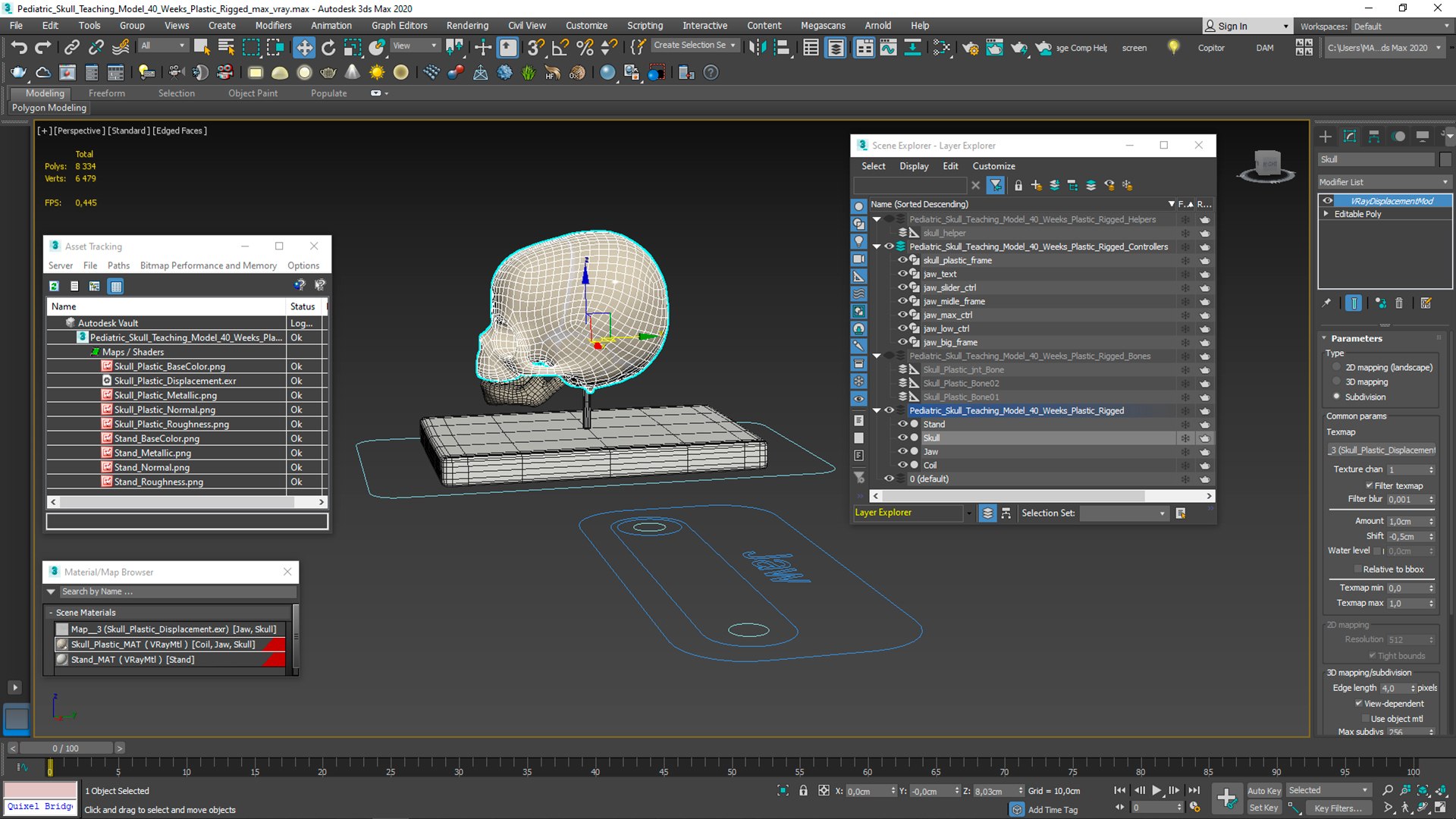Open the Modifier List dropdown
Screen dimensions: 1456x819
pyautogui.click(x=1384, y=182)
